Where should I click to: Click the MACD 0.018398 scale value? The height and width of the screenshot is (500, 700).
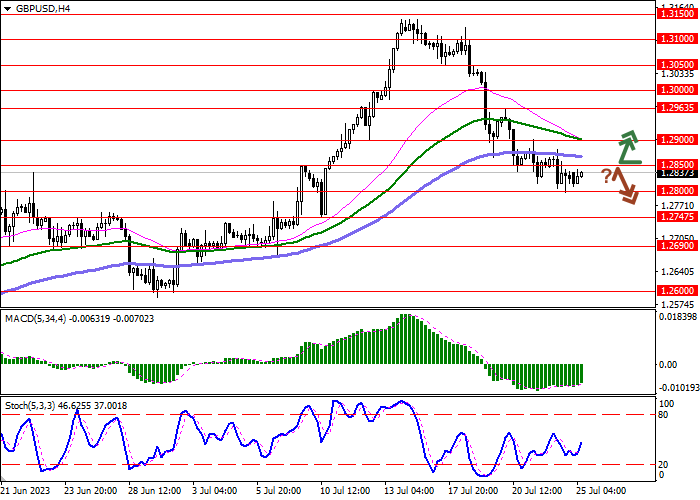(678, 317)
